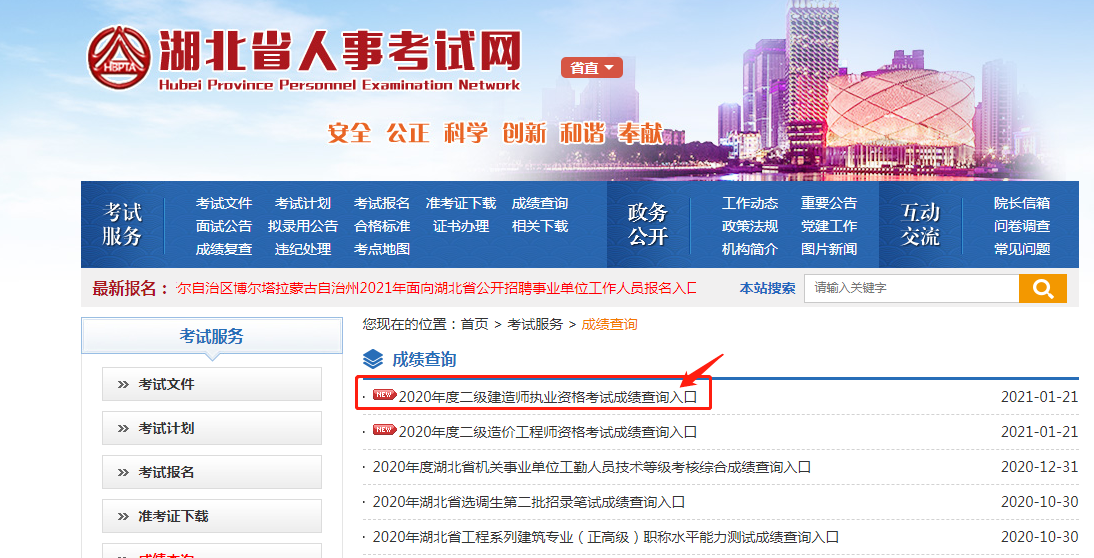The image size is (1094, 558).
Task: Click NEW badge on 二级造价工程师 entry
Action: (384, 431)
